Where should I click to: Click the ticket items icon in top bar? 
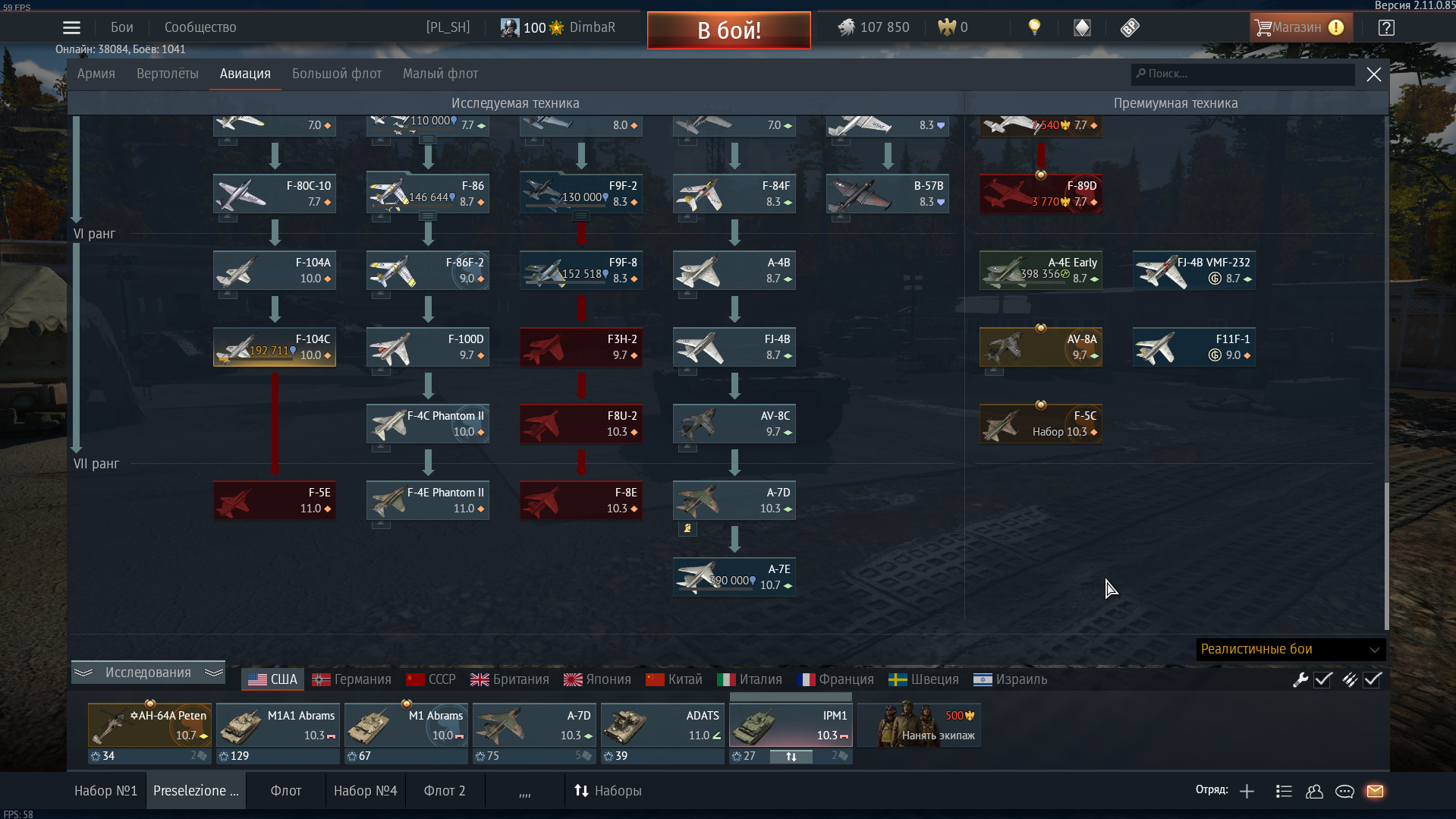1130,27
